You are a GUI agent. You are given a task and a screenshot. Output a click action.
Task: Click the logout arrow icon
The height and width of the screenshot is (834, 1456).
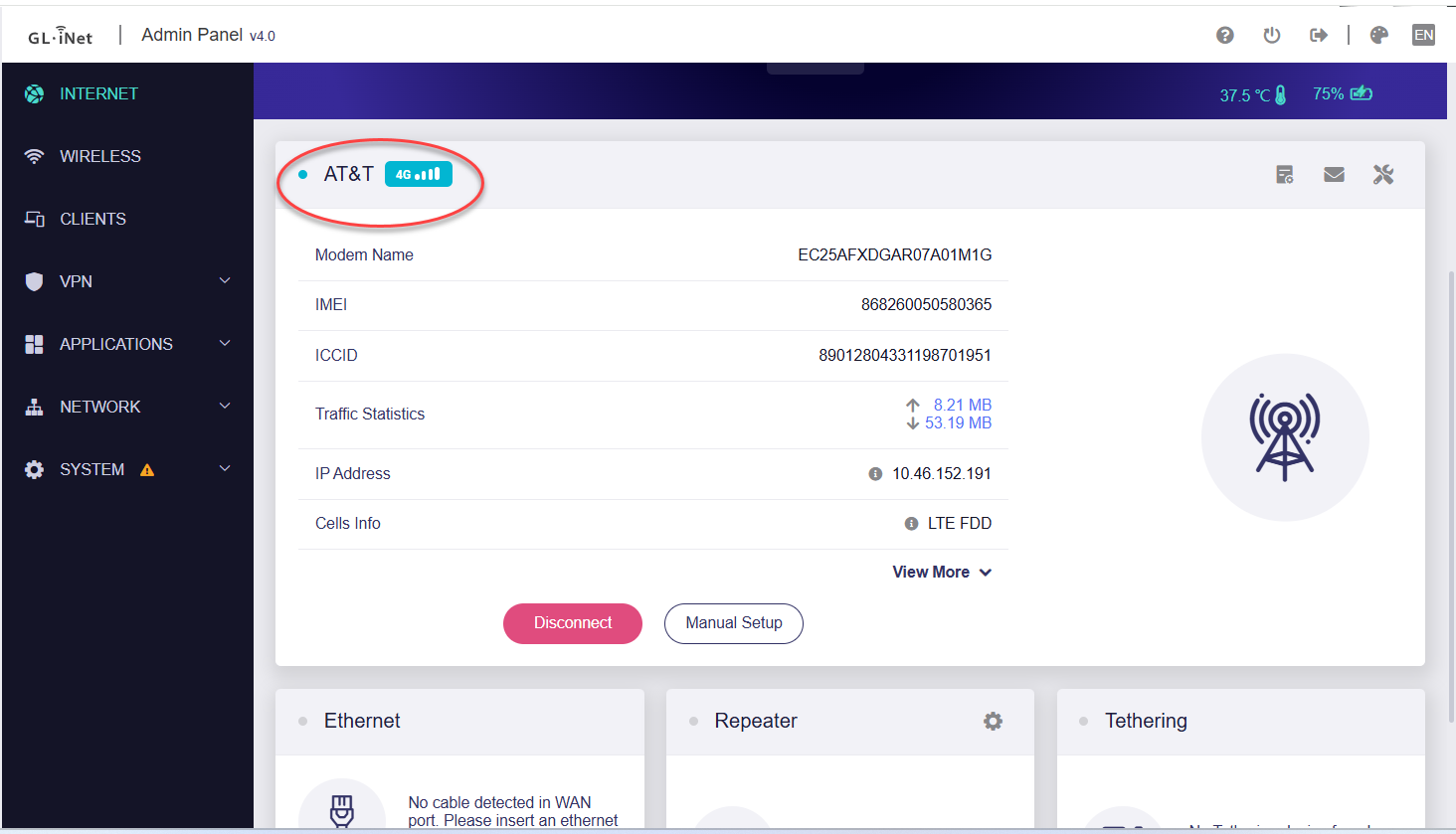pyautogui.click(x=1319, y=36)
